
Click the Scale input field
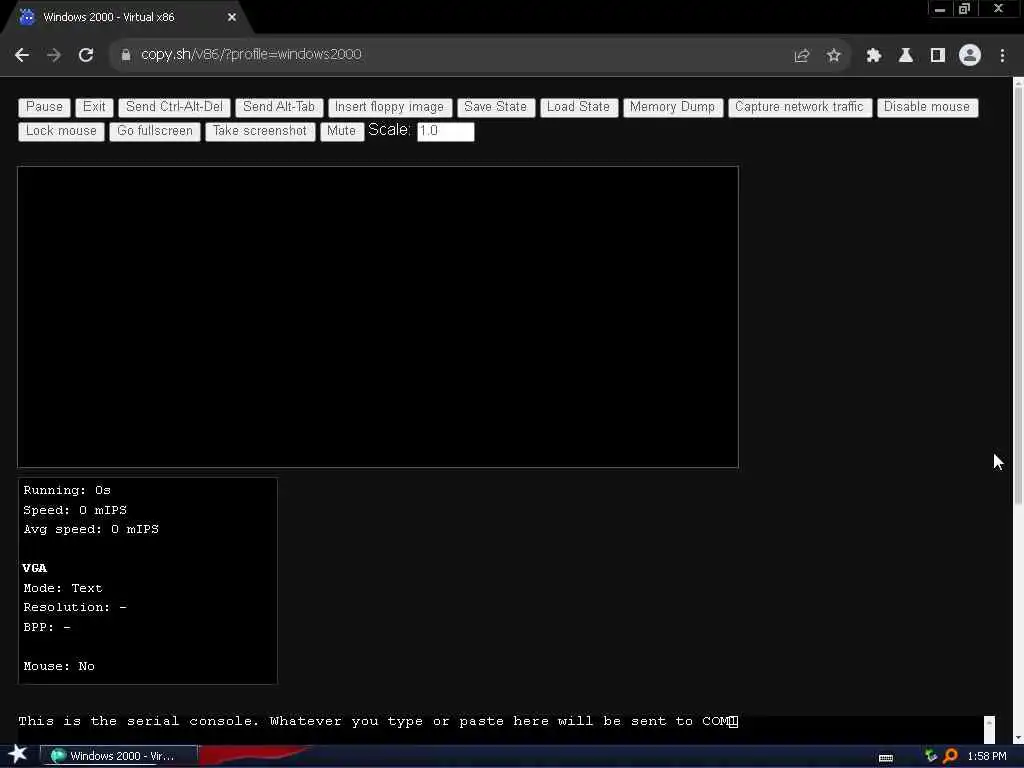tap(445, 131)
